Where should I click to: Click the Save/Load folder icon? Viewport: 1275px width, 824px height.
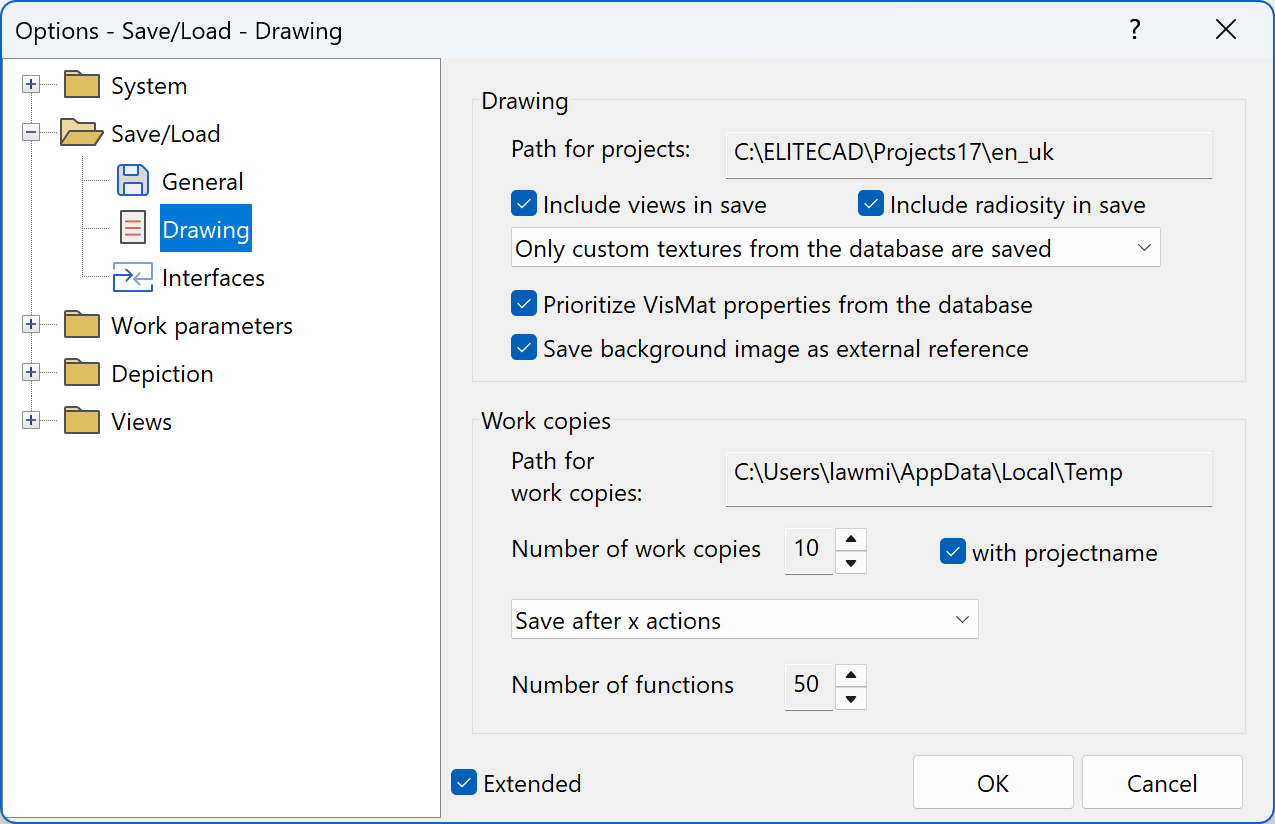[x=79, y=132]
